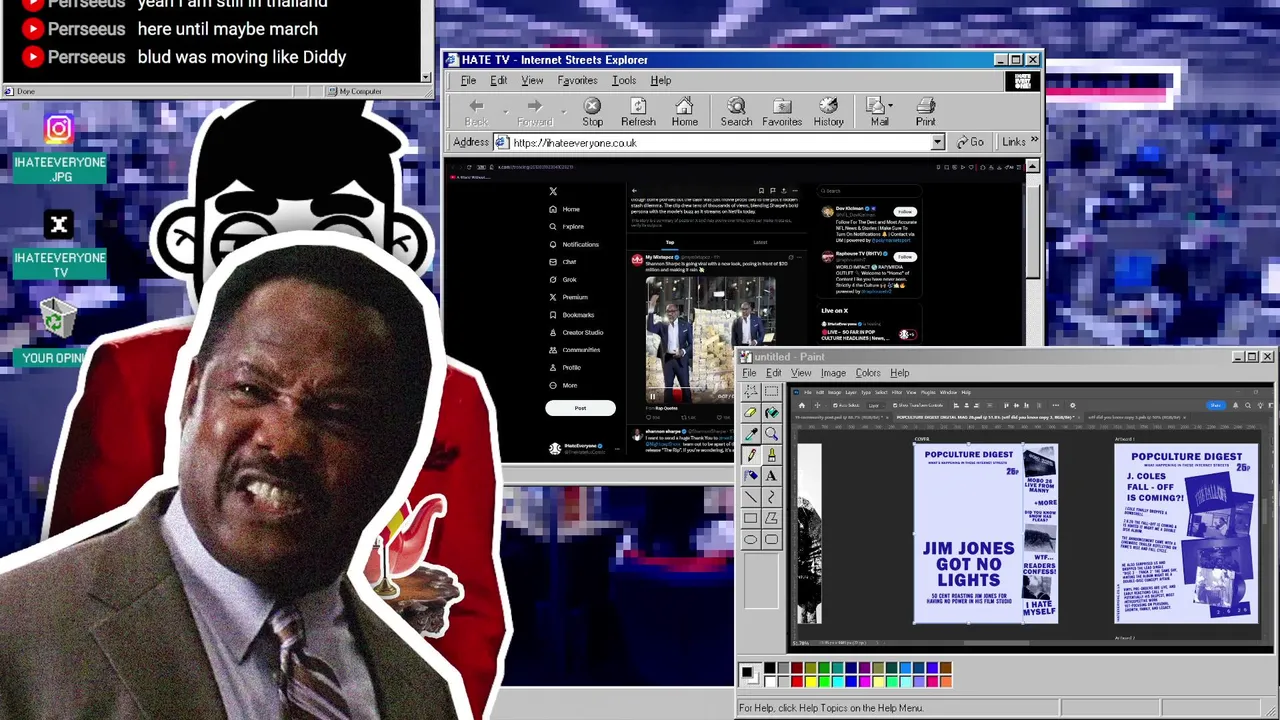The image size is (1280, 720).
Task: Expand the Address bar dropdown arrow
Action: click(x=937, y=143)
